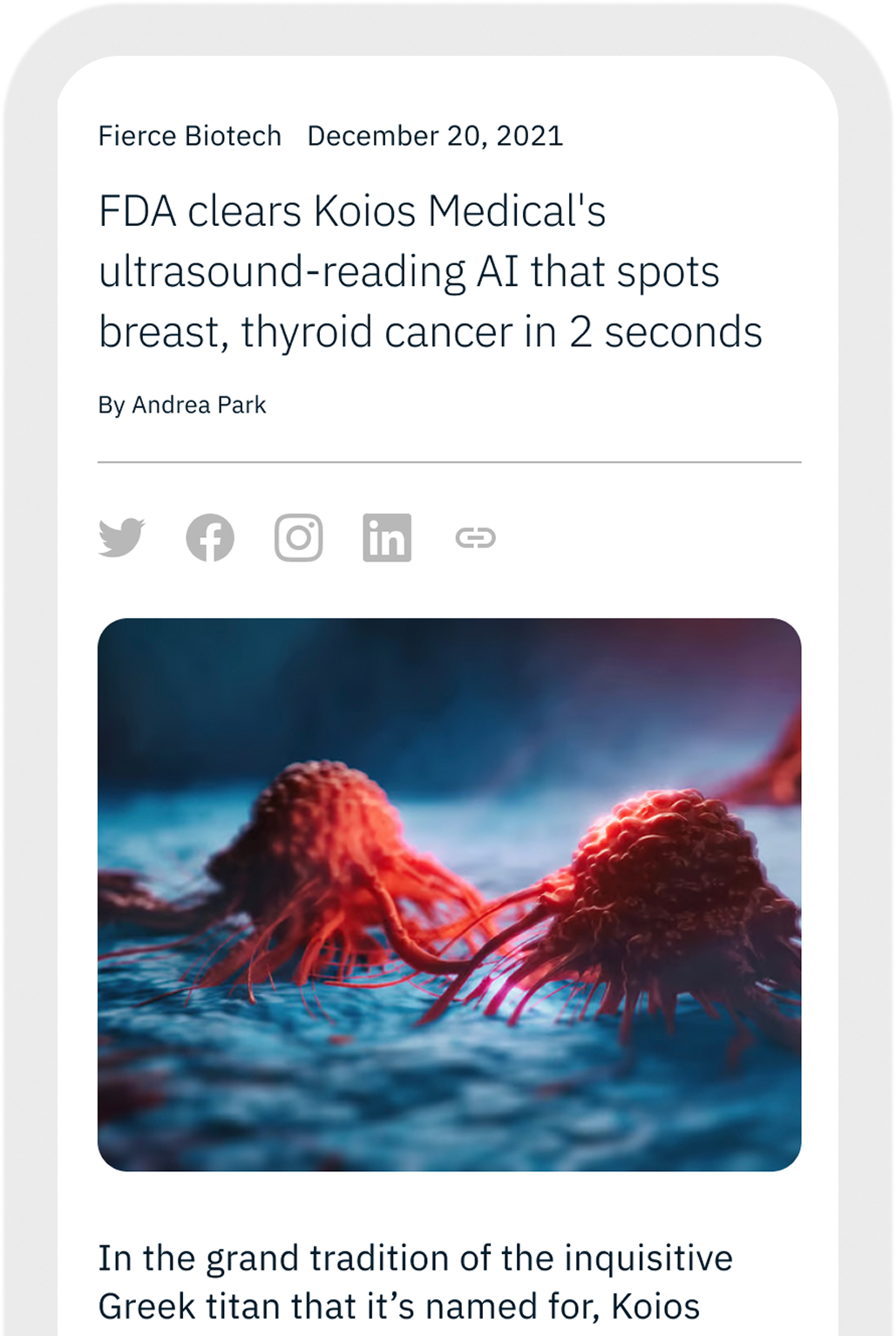Click the author name Andrea Park

tap(199, 406)
